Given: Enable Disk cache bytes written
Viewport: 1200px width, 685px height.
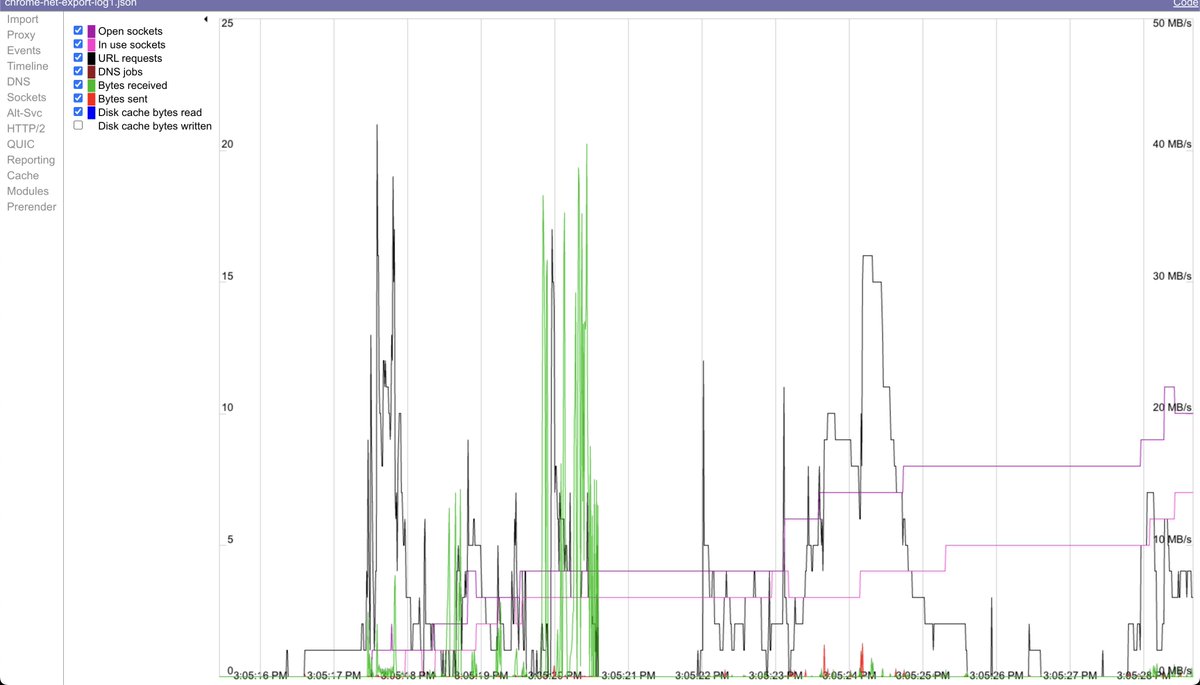Looking at the screenshot, I should [x=78, y=125].
